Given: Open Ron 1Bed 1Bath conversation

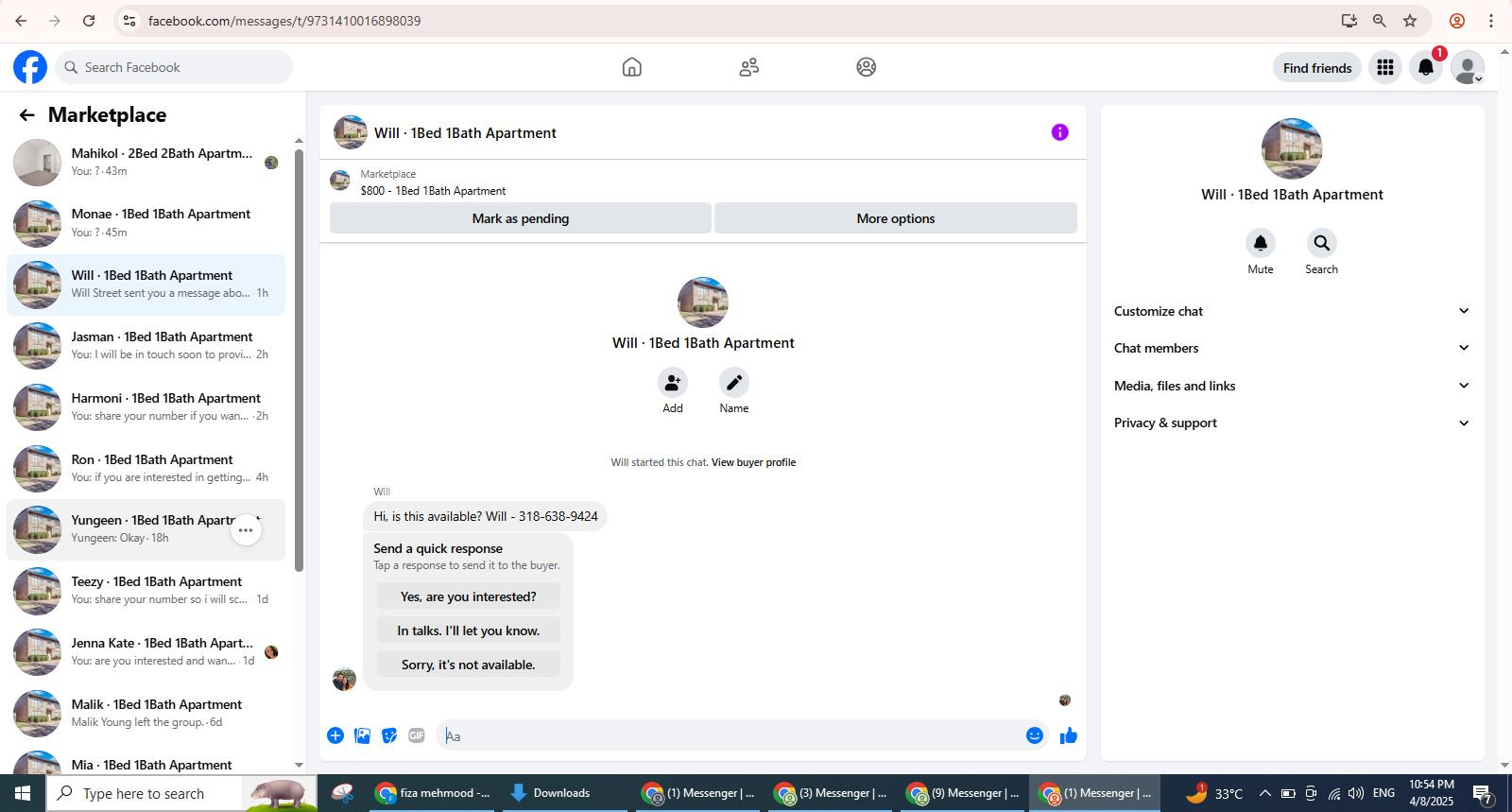Looking at the screenshot, I should point(146,468).
